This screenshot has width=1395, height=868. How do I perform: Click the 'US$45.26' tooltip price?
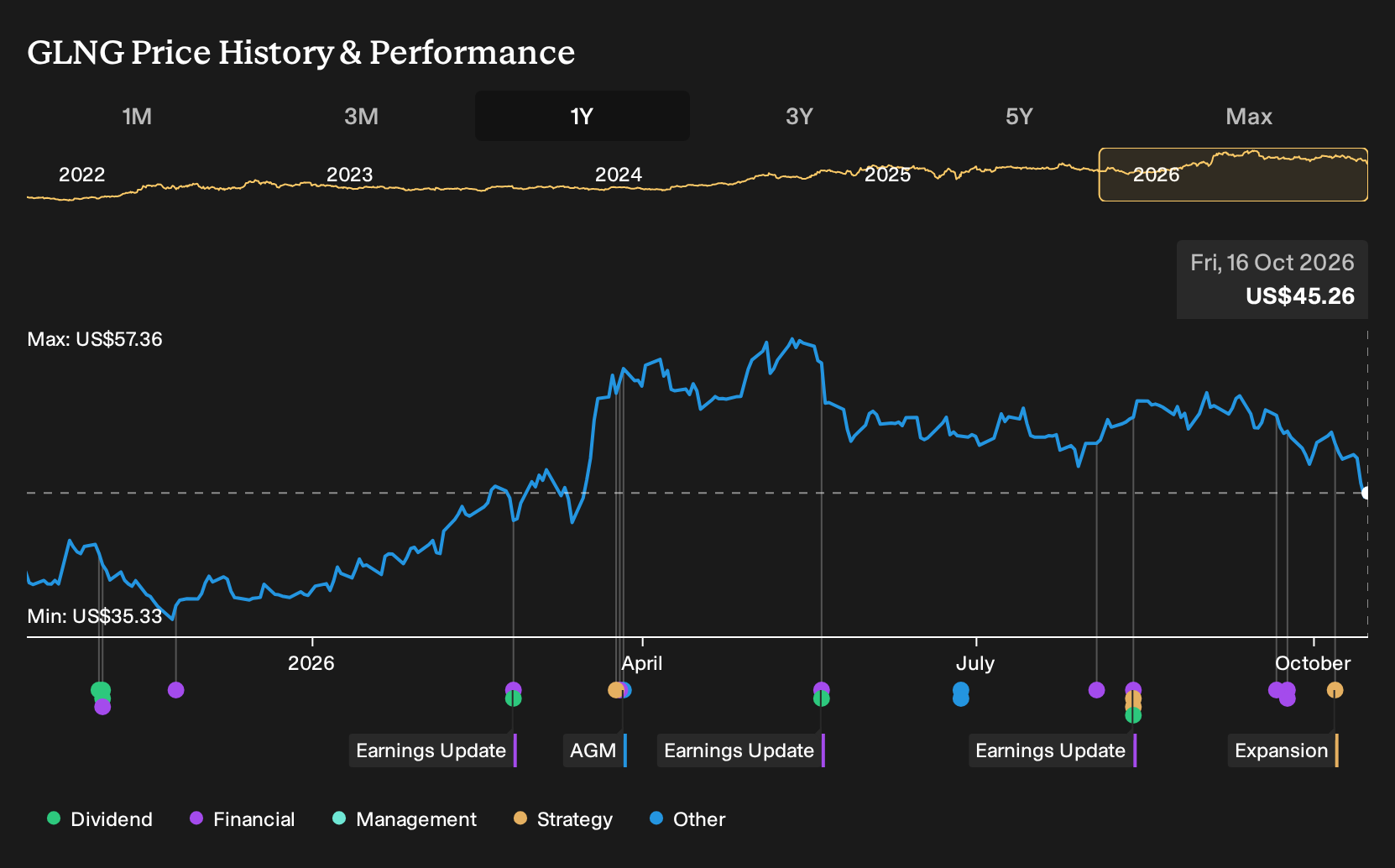[x=1300, y=296]
